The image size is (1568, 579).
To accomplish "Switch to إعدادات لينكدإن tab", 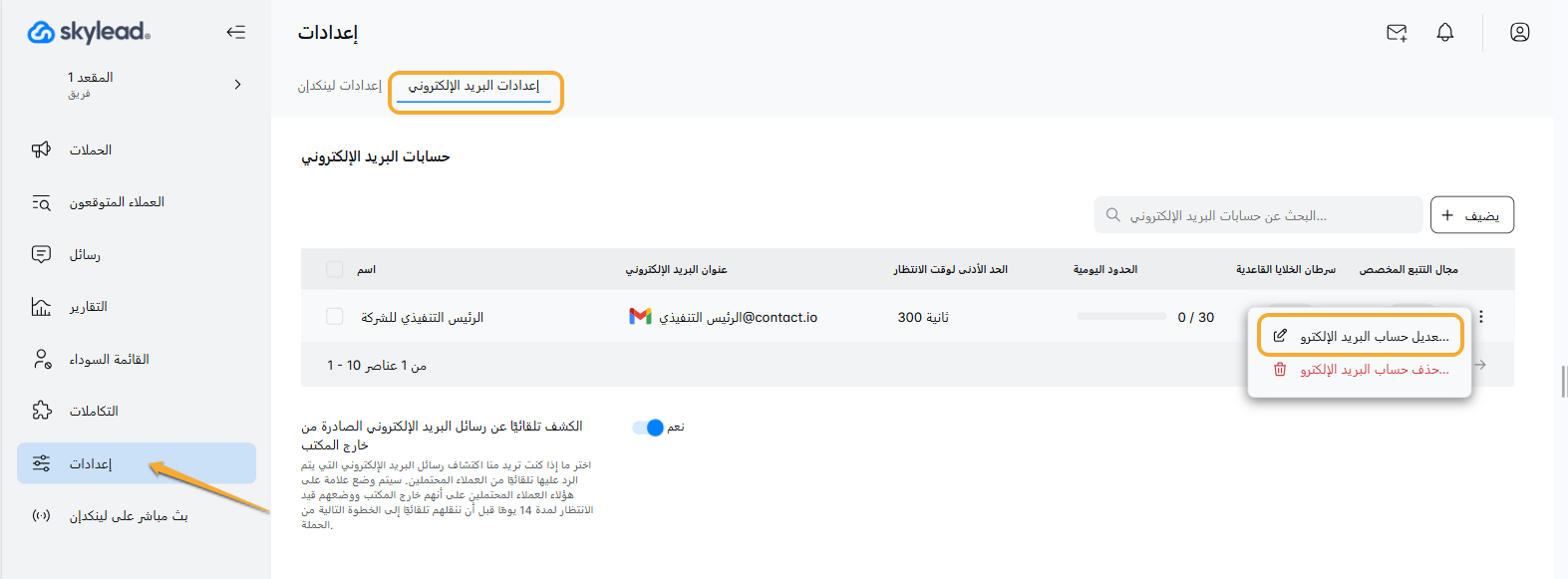I will 340,86.
